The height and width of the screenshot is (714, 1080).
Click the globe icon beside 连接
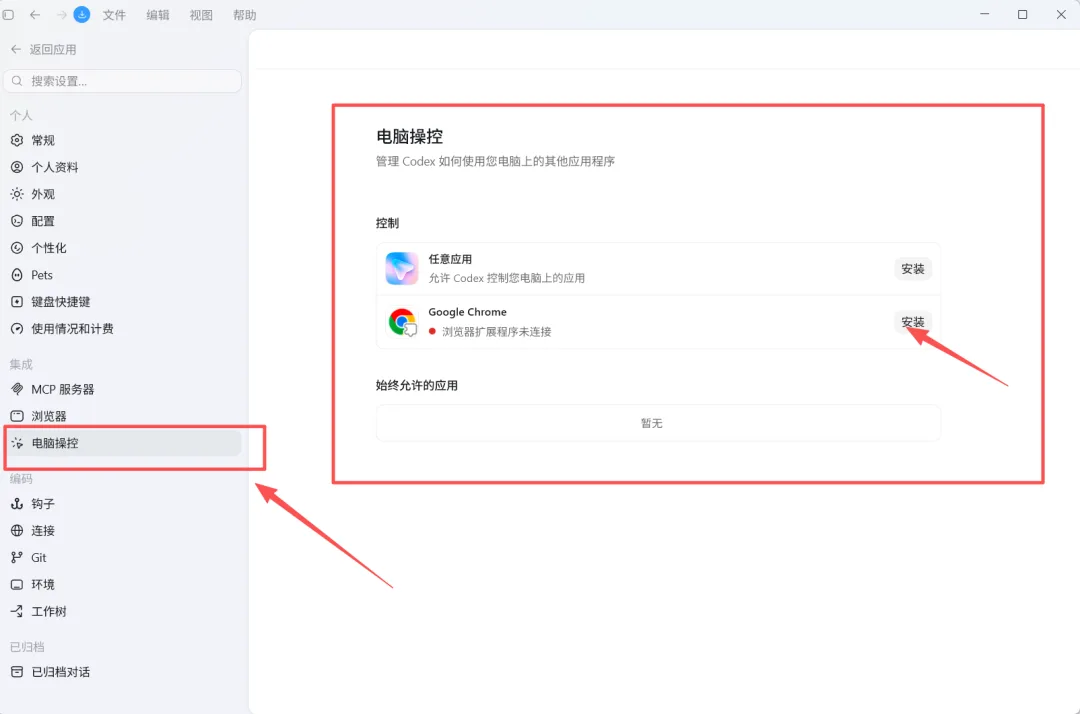(x=17, y=531)
